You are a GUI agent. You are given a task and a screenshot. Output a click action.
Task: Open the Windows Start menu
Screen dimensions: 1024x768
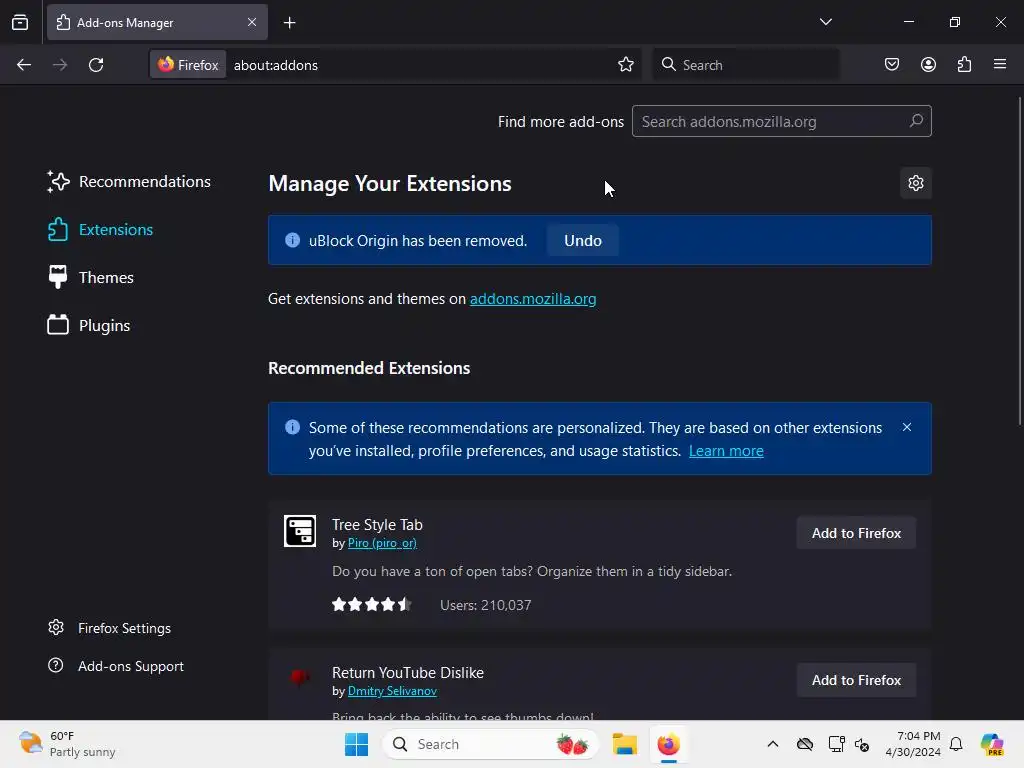point(356,744)
